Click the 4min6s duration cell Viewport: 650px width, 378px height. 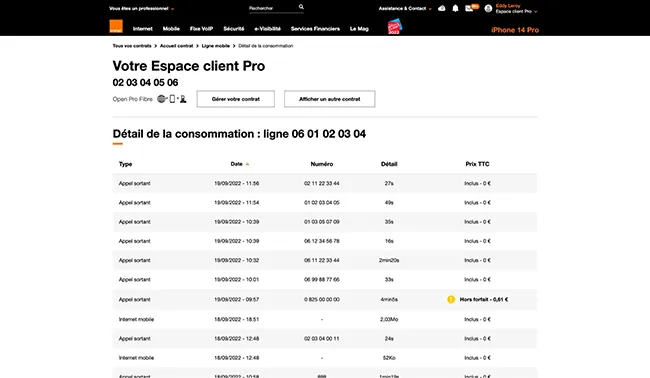389,299
